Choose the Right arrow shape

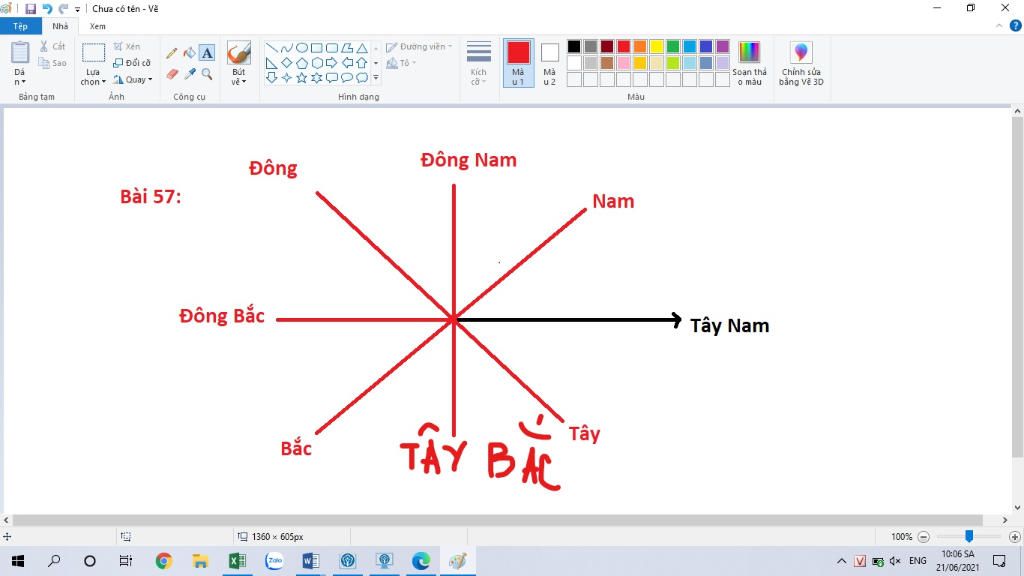(x=332, y=63)
